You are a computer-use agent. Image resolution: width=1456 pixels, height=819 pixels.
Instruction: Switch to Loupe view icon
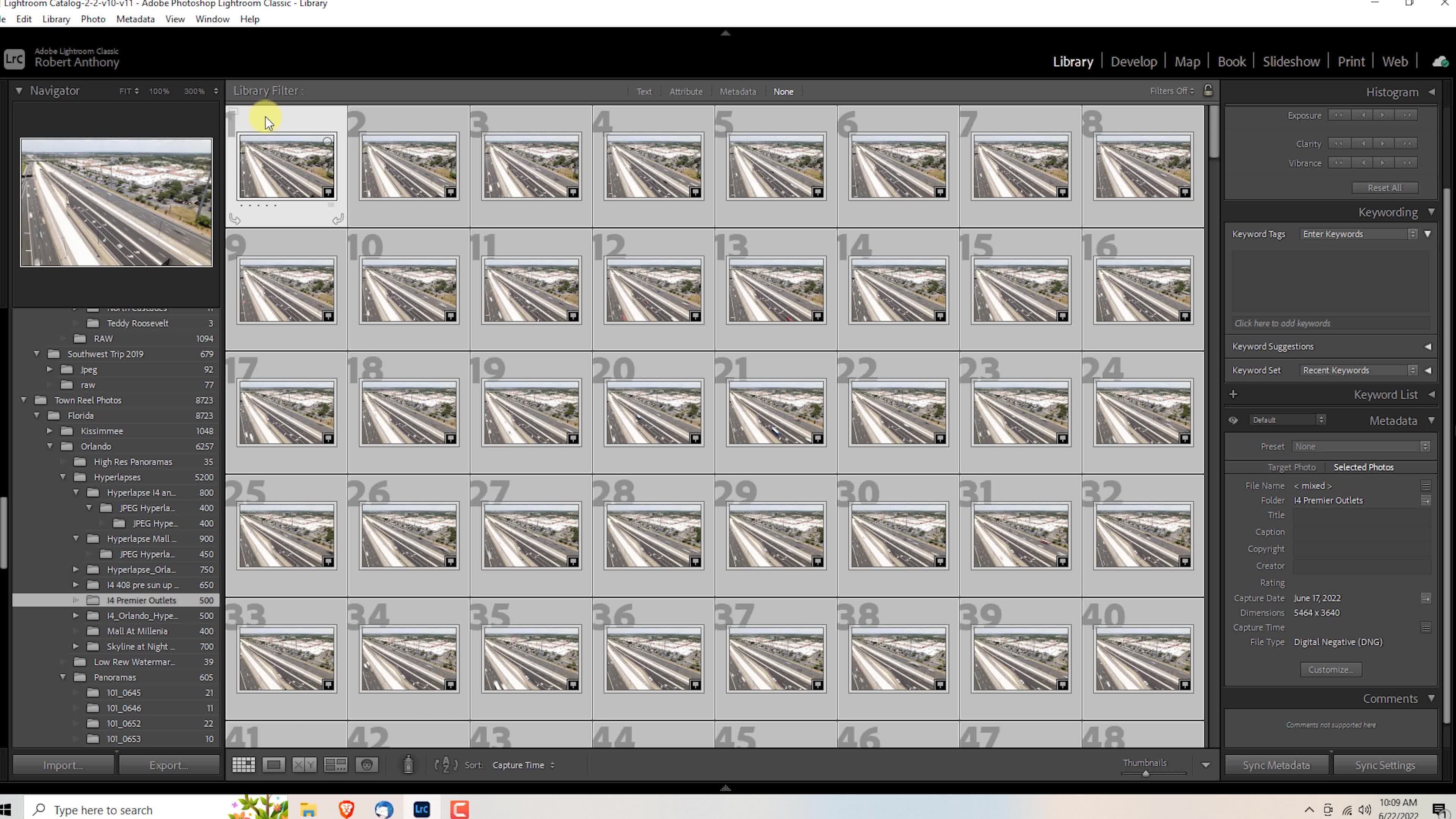coord(273,765)
